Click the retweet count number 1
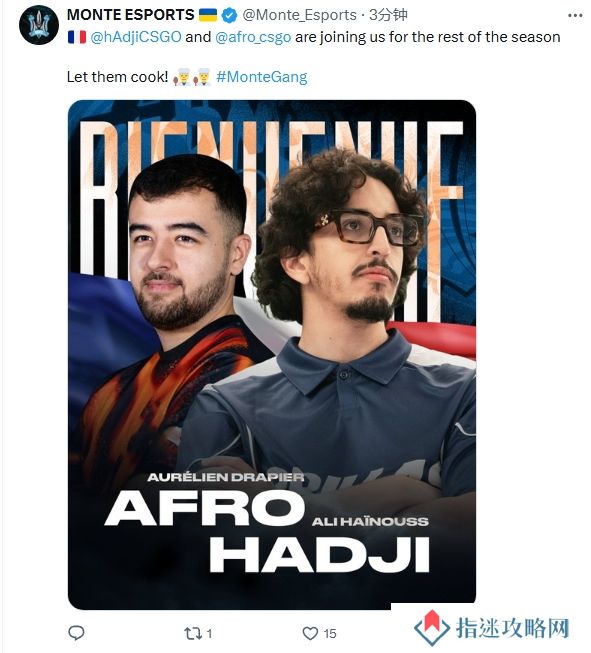Screen dimensions: 591x653 click(x=209, y=634)
